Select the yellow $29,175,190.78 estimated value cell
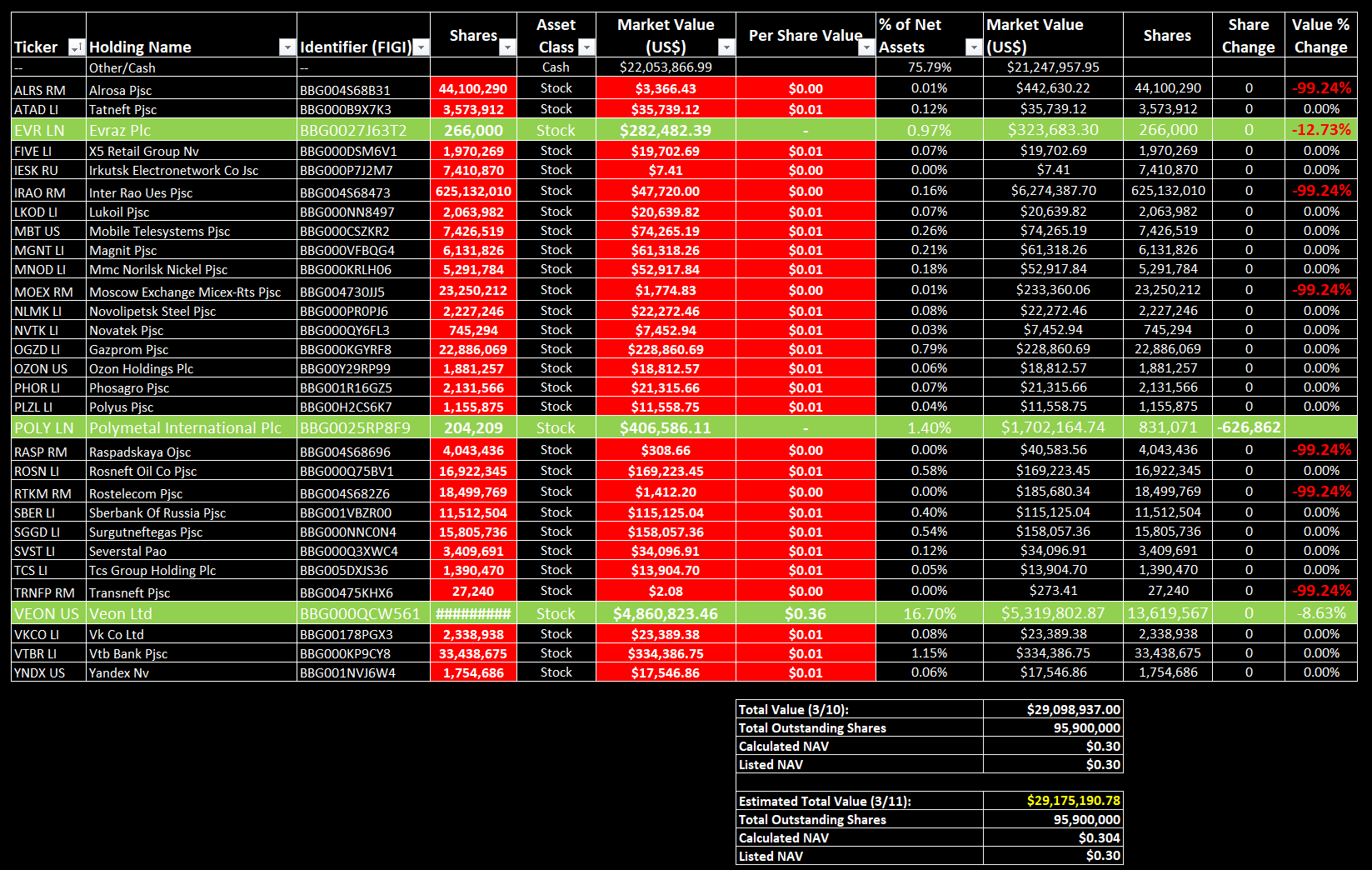1372x870 pixels. 1053,801
